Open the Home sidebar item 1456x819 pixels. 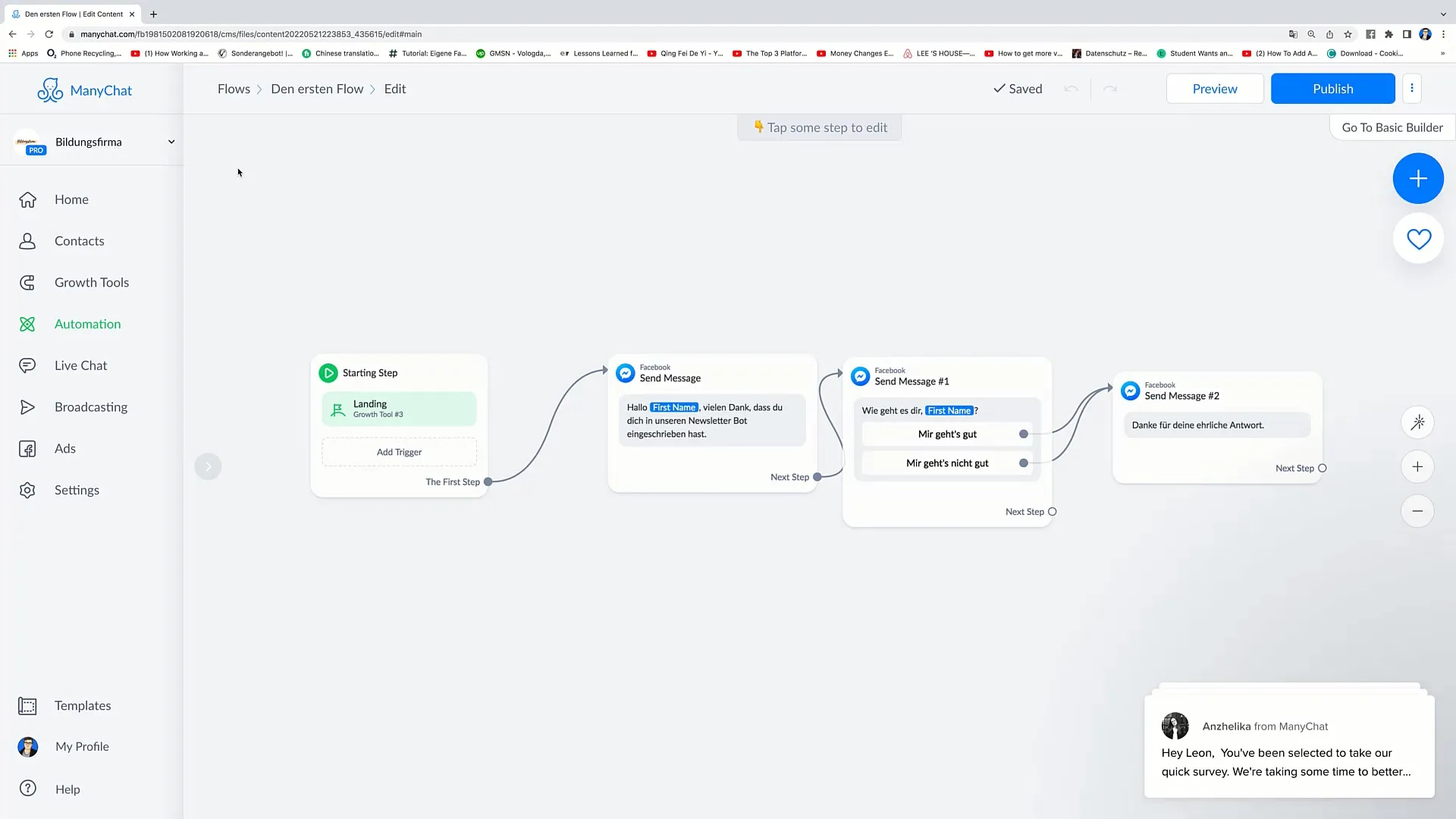[x=71, y=199]
